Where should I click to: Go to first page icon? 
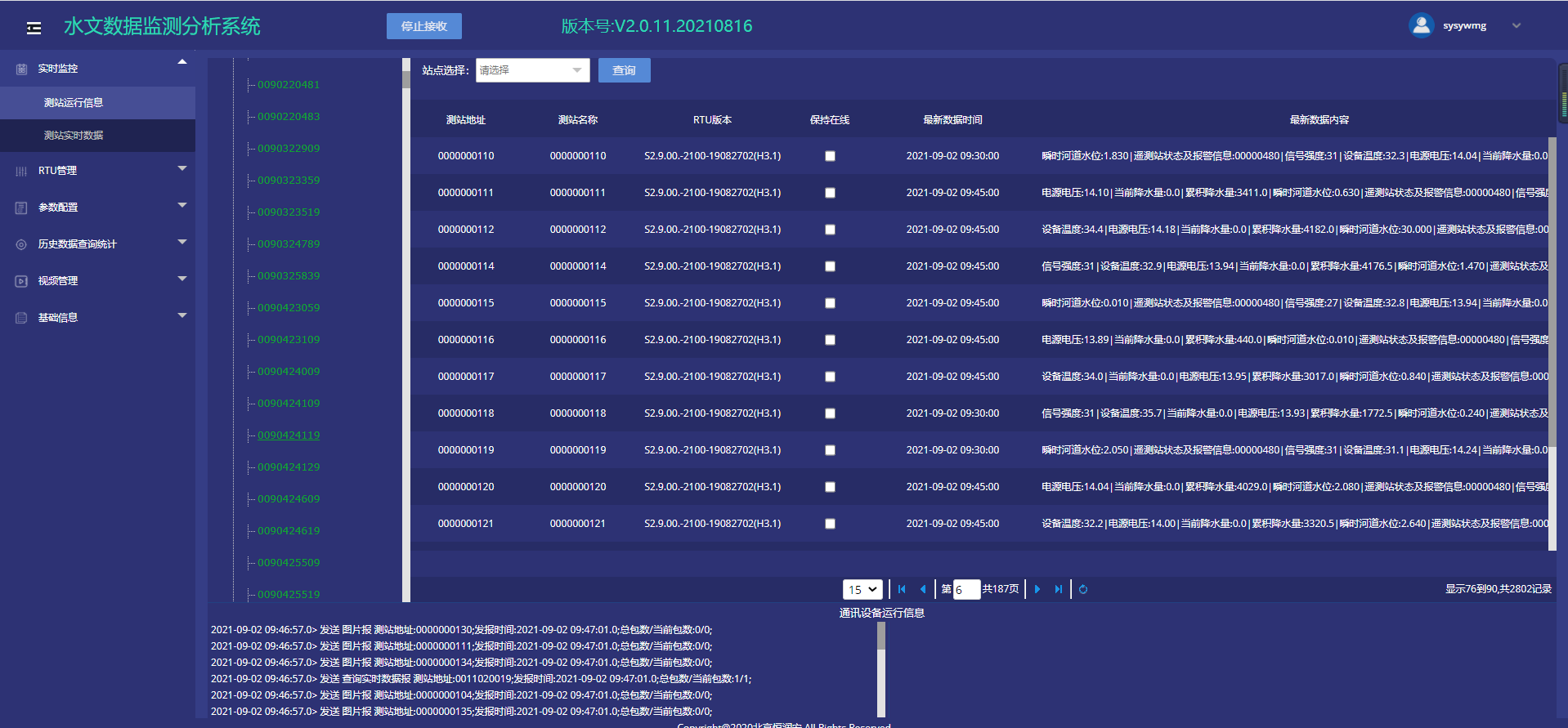(x=902, y=589)
